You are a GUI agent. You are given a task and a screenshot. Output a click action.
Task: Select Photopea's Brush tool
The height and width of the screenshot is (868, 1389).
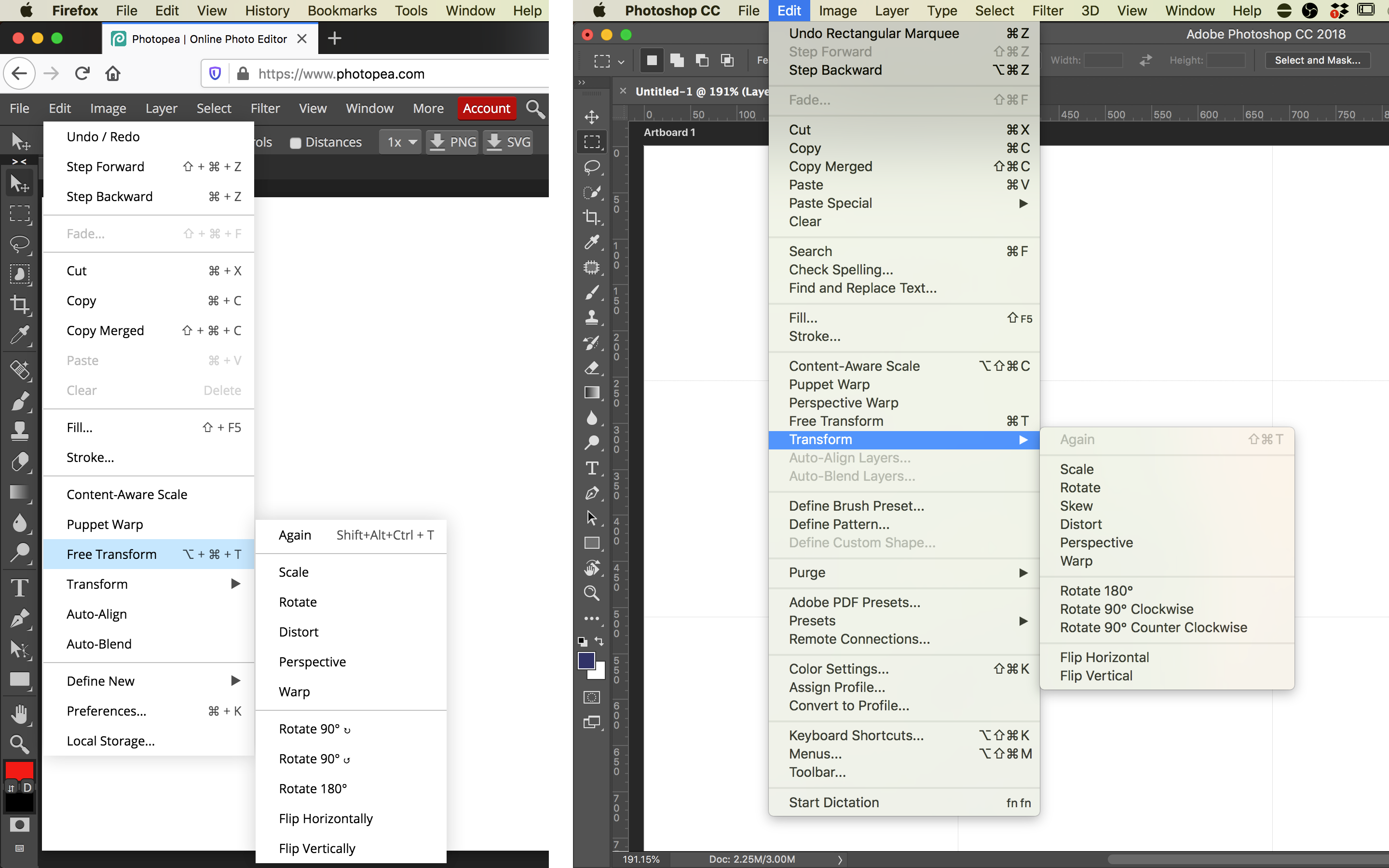pyautogui.click(x=19, y=401)
